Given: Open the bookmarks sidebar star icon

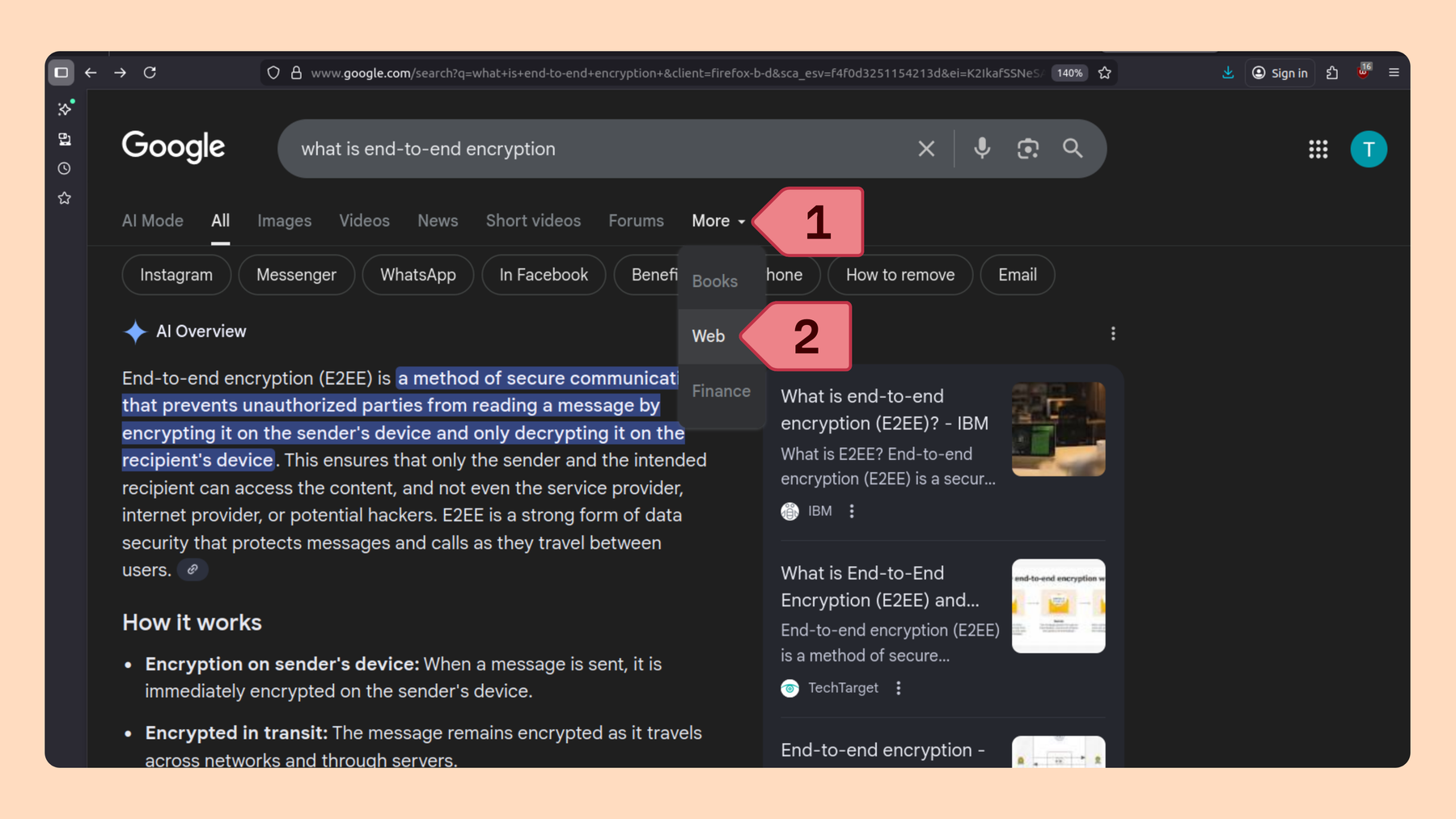Looking at the screenshot, I should [x=65, y=198].
